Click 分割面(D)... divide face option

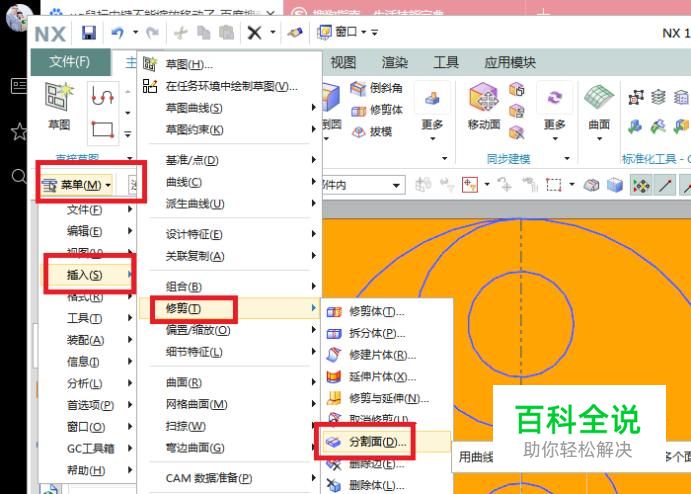[x=386, y=442]
